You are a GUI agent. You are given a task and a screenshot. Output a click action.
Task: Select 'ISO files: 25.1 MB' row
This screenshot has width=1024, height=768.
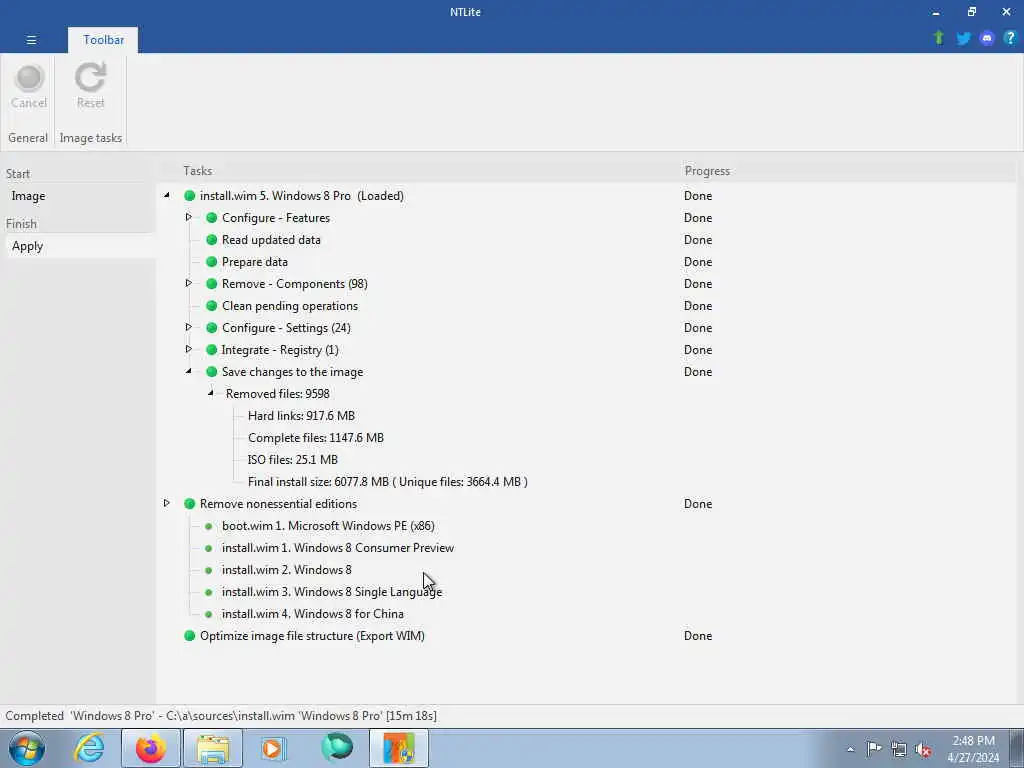click(293, 460)
